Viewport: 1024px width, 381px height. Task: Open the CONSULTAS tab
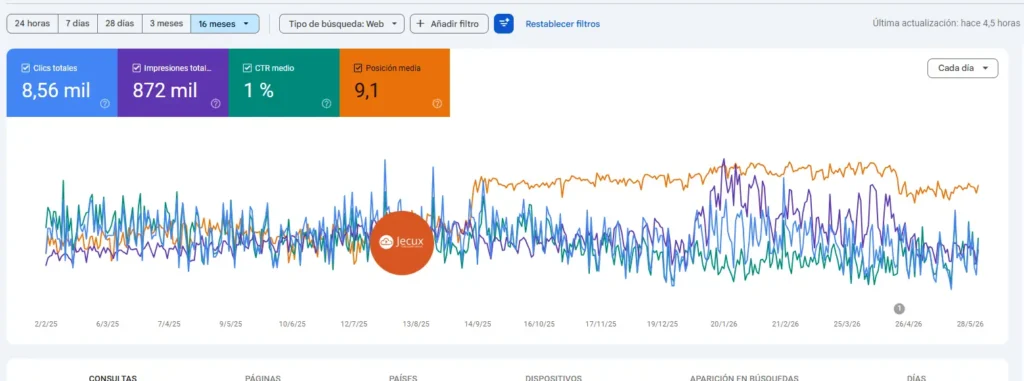(x=112, y=378)
